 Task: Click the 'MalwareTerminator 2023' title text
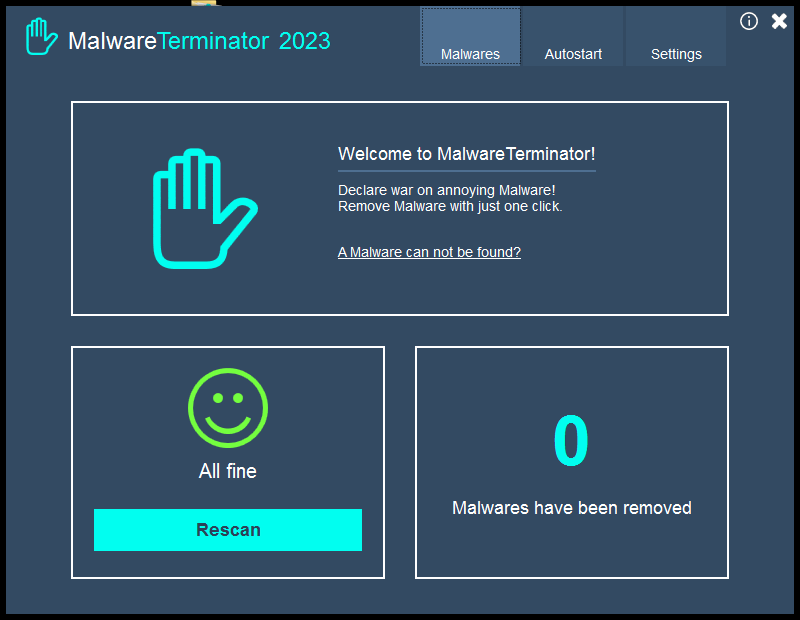[x=199, y=41]
